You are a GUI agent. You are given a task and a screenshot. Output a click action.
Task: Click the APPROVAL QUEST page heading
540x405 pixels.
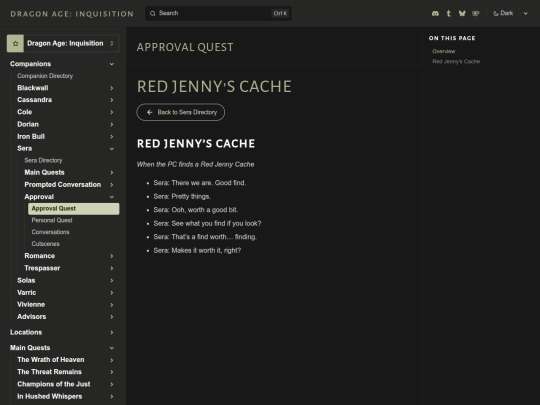185,47
